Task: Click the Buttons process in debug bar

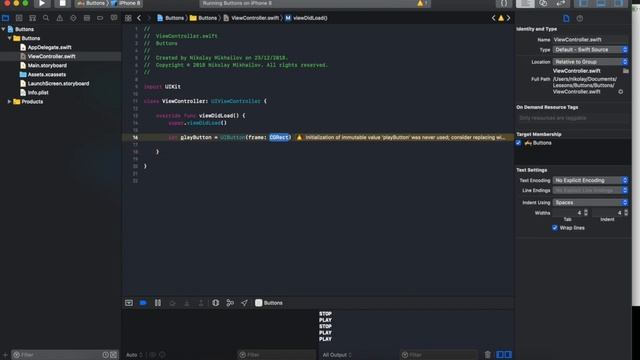Action: [x=269, y=303]
